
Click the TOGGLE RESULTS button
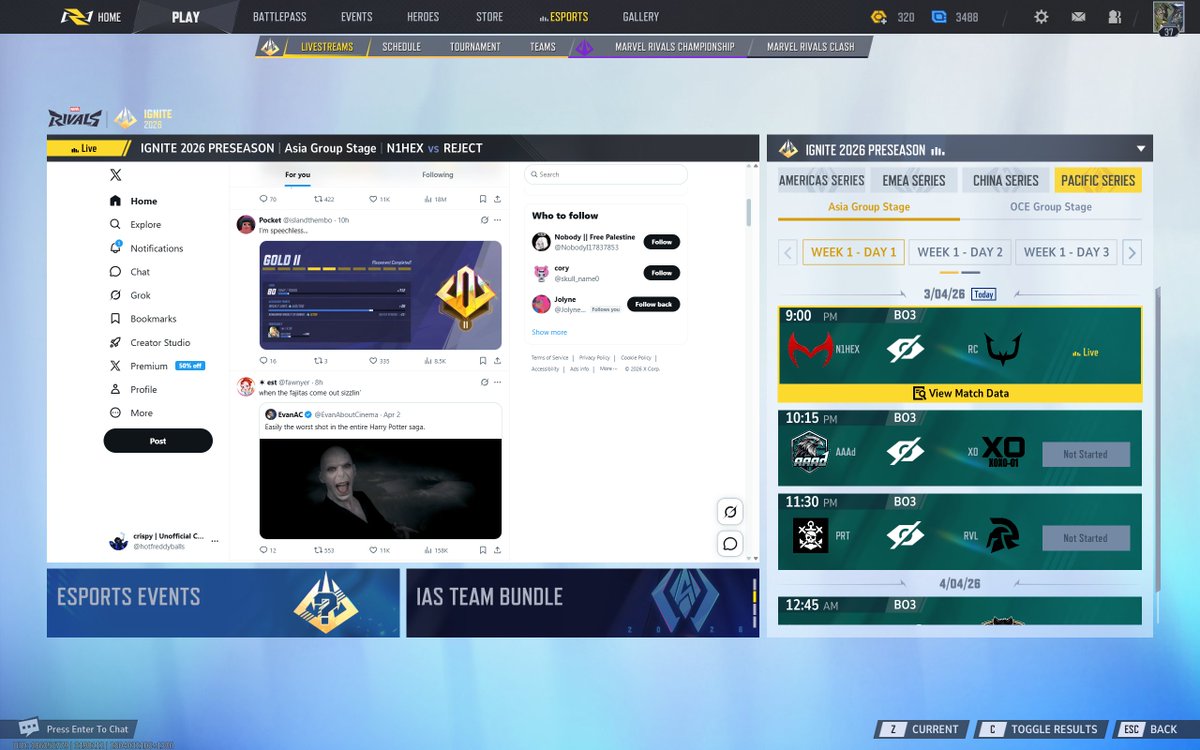[x=1040, y=729]
